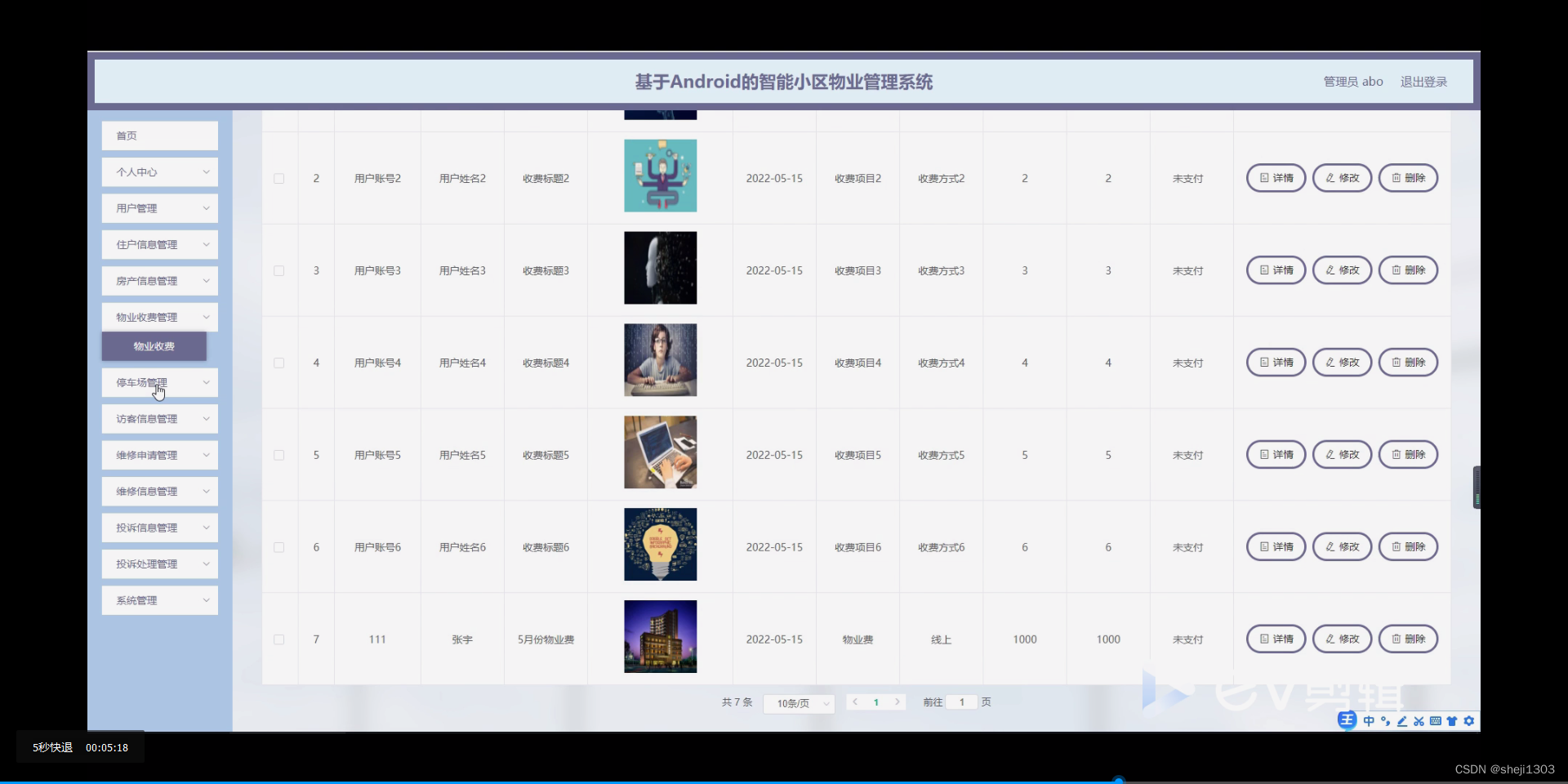Image resolution: width=1568 pixels, height=784 pixels.
Task: Click the 退出登录 logout link
Action: pyautogui.click(x=1423, y=81)
